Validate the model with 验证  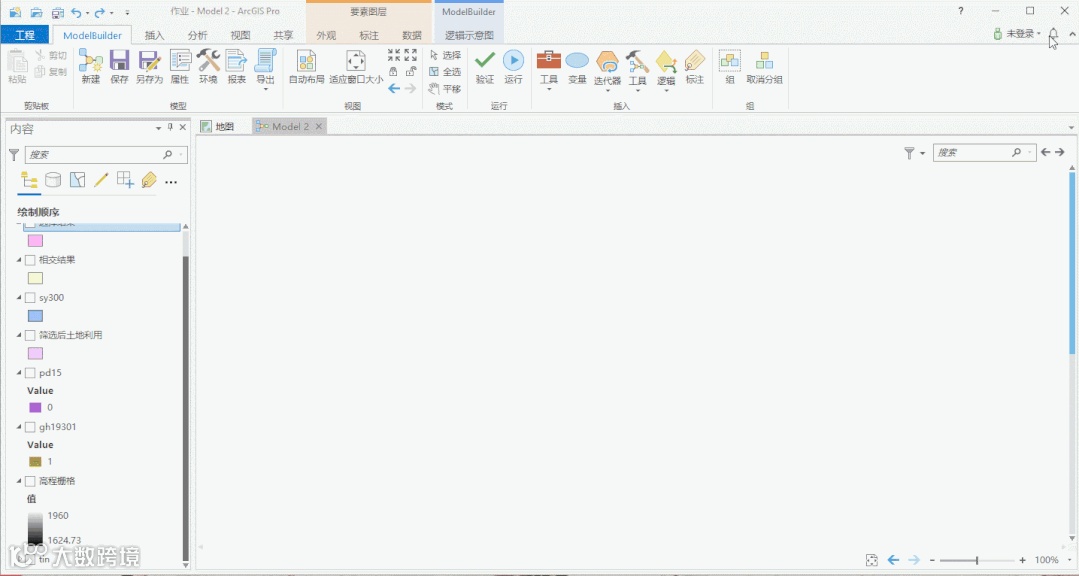485,67
